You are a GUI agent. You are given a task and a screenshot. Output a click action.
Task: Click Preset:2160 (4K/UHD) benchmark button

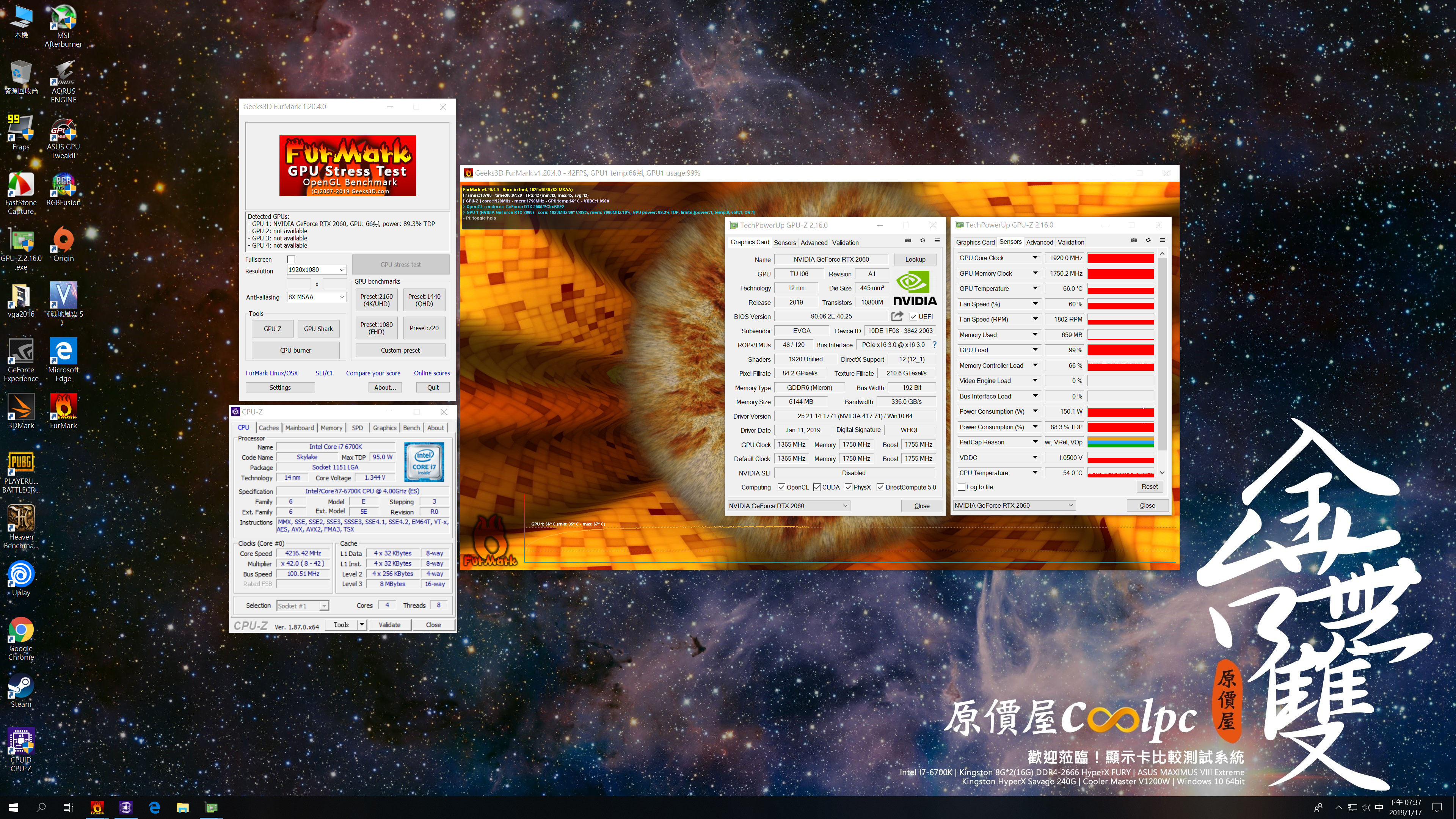377,300
